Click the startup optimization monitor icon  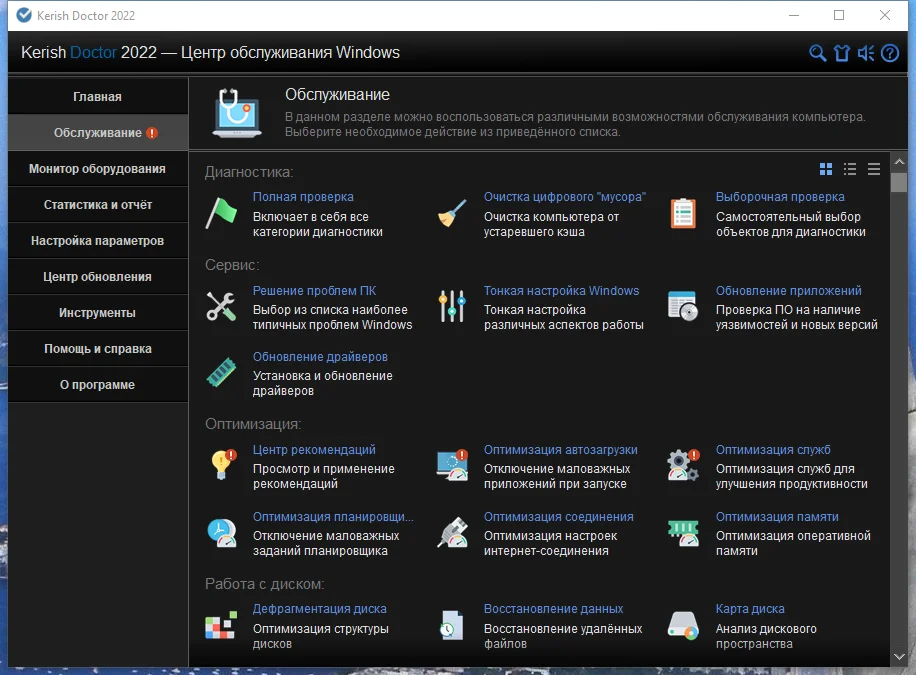453,465
